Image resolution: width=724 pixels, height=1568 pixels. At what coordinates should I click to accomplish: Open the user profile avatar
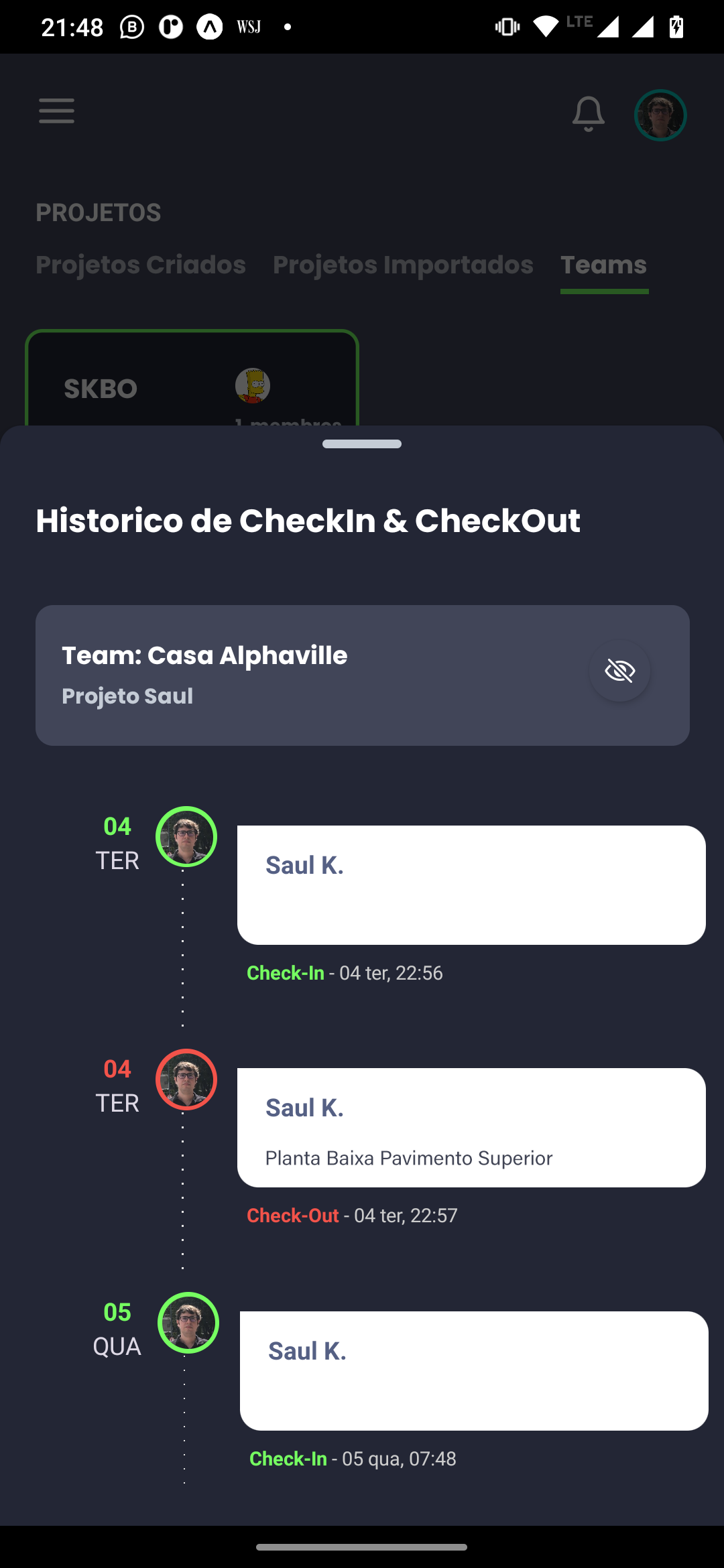point(660,115)
